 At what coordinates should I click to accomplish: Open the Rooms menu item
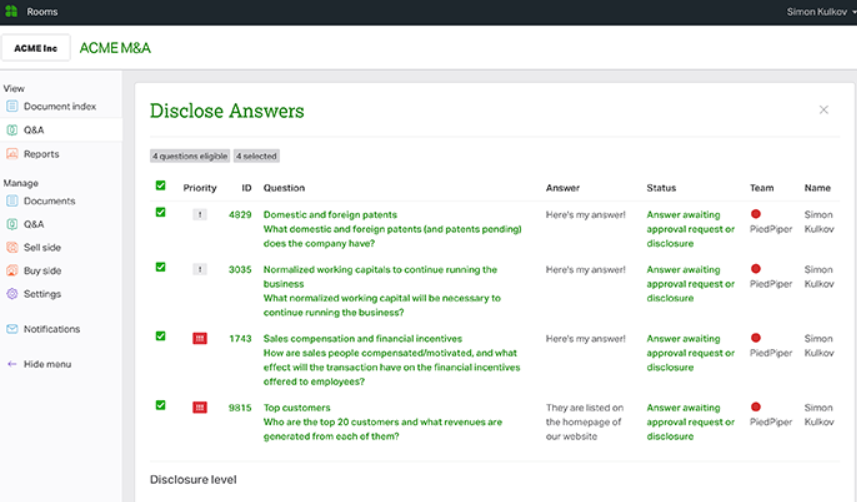(x=42, y=11)
